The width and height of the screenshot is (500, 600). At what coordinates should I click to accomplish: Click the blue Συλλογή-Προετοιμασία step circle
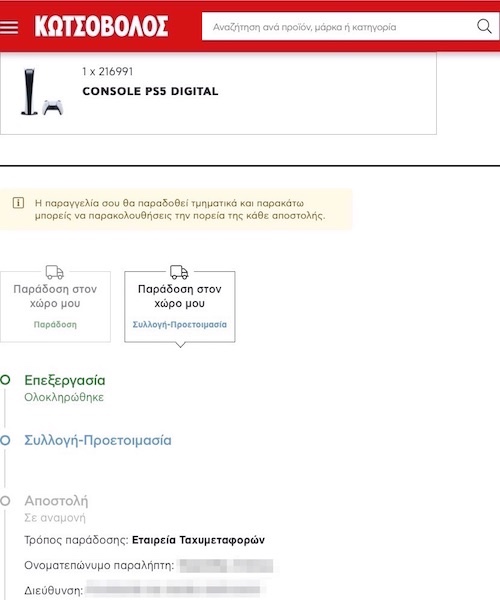[x=5, y=440]
